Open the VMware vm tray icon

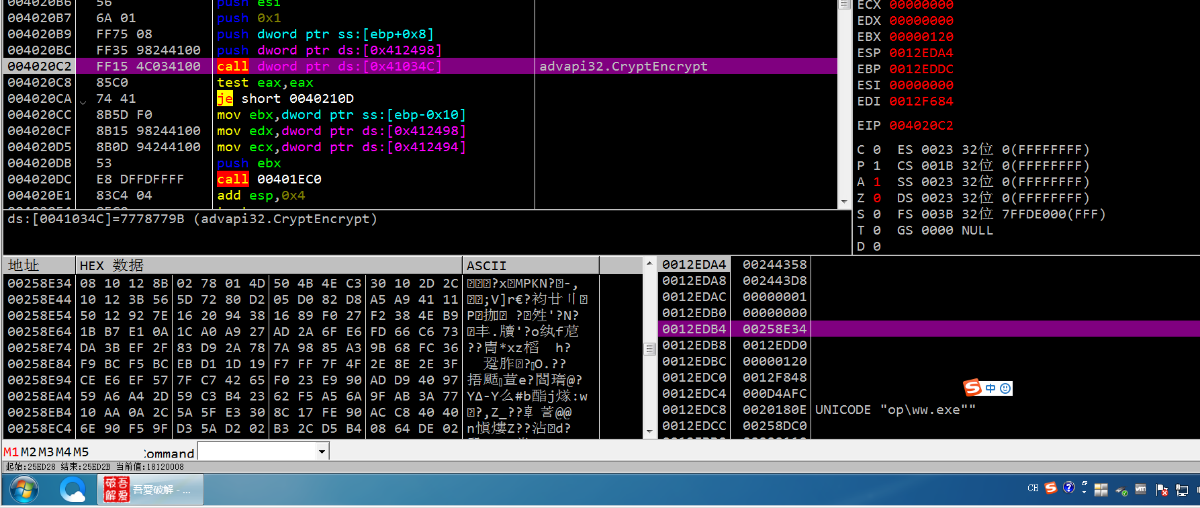point(1142,490)
